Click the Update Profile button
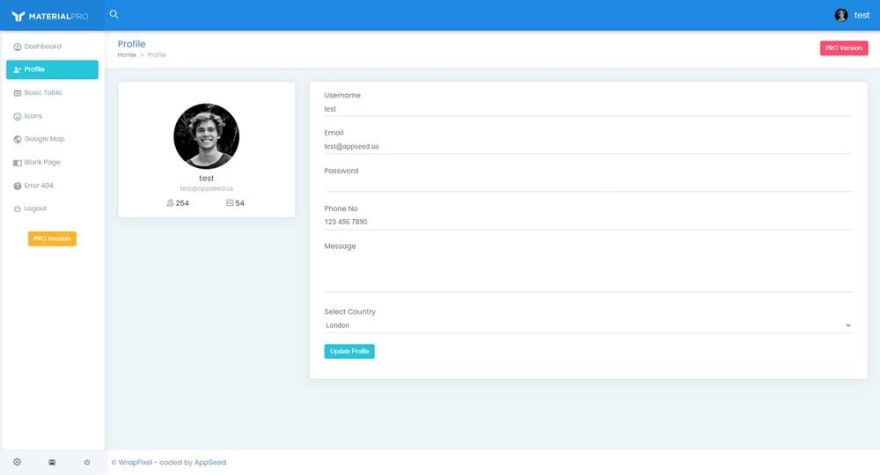Viewport: 880px width, 475px height. tap(349, 351)
